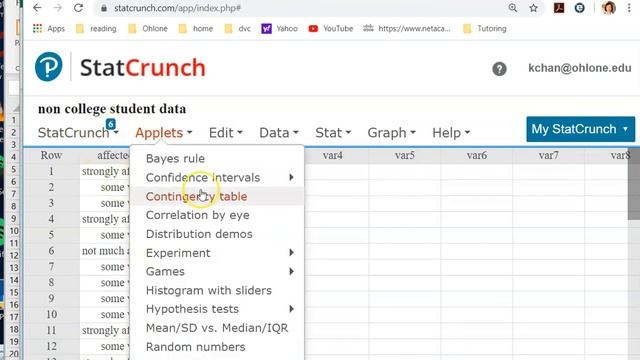This screenshot has height=360, width=640.
Task: Open the Chrome profile avatar
Action: pos(609,8)
